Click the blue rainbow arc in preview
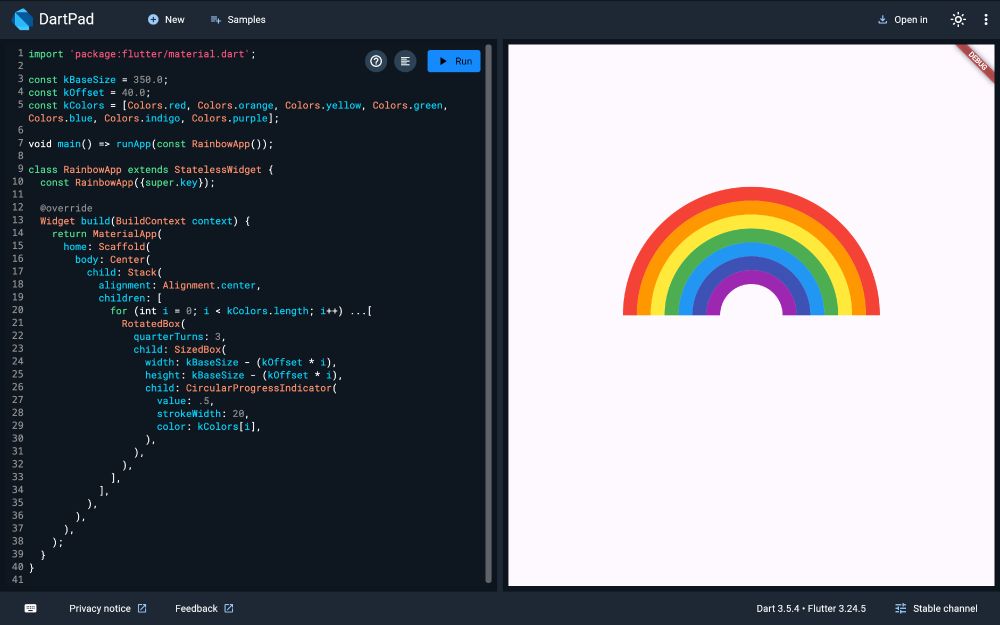The image size is (1000, 625). [x=751, y=249]
